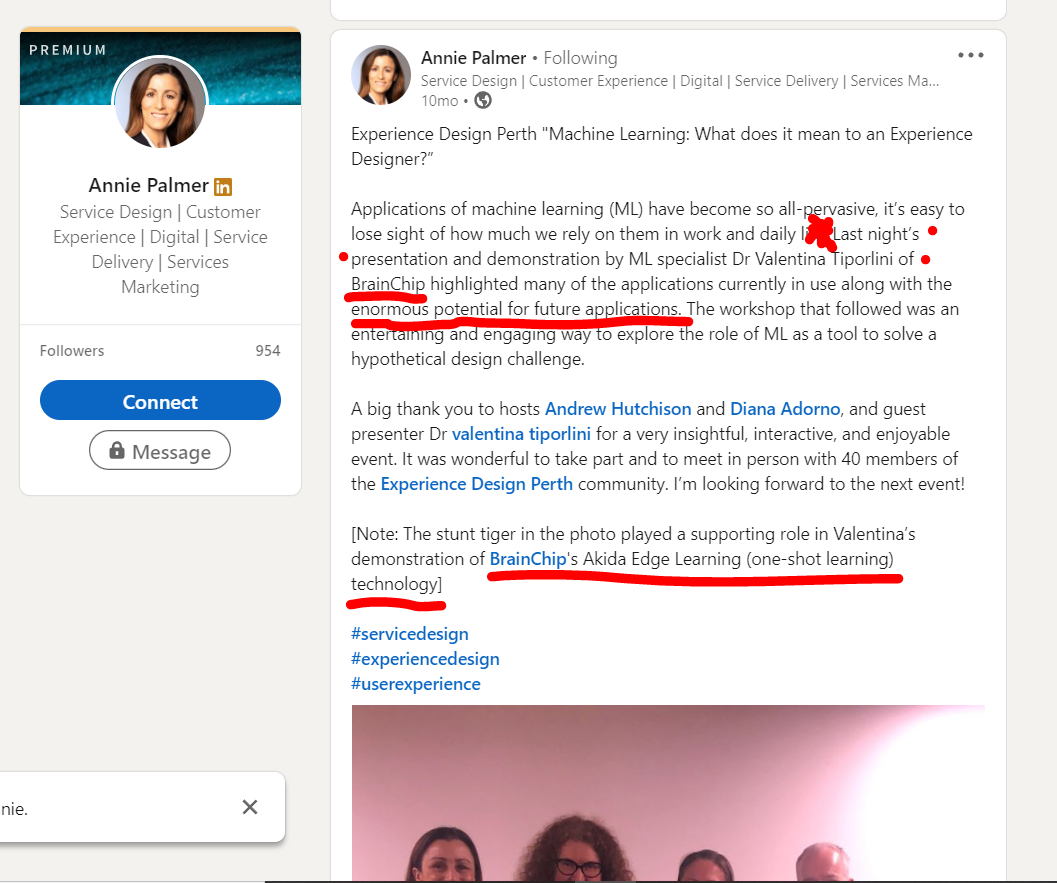This screenshot has height=883, width=1057.
Task: Click Annie Palmer's name in post header
Action: [473, 57]
